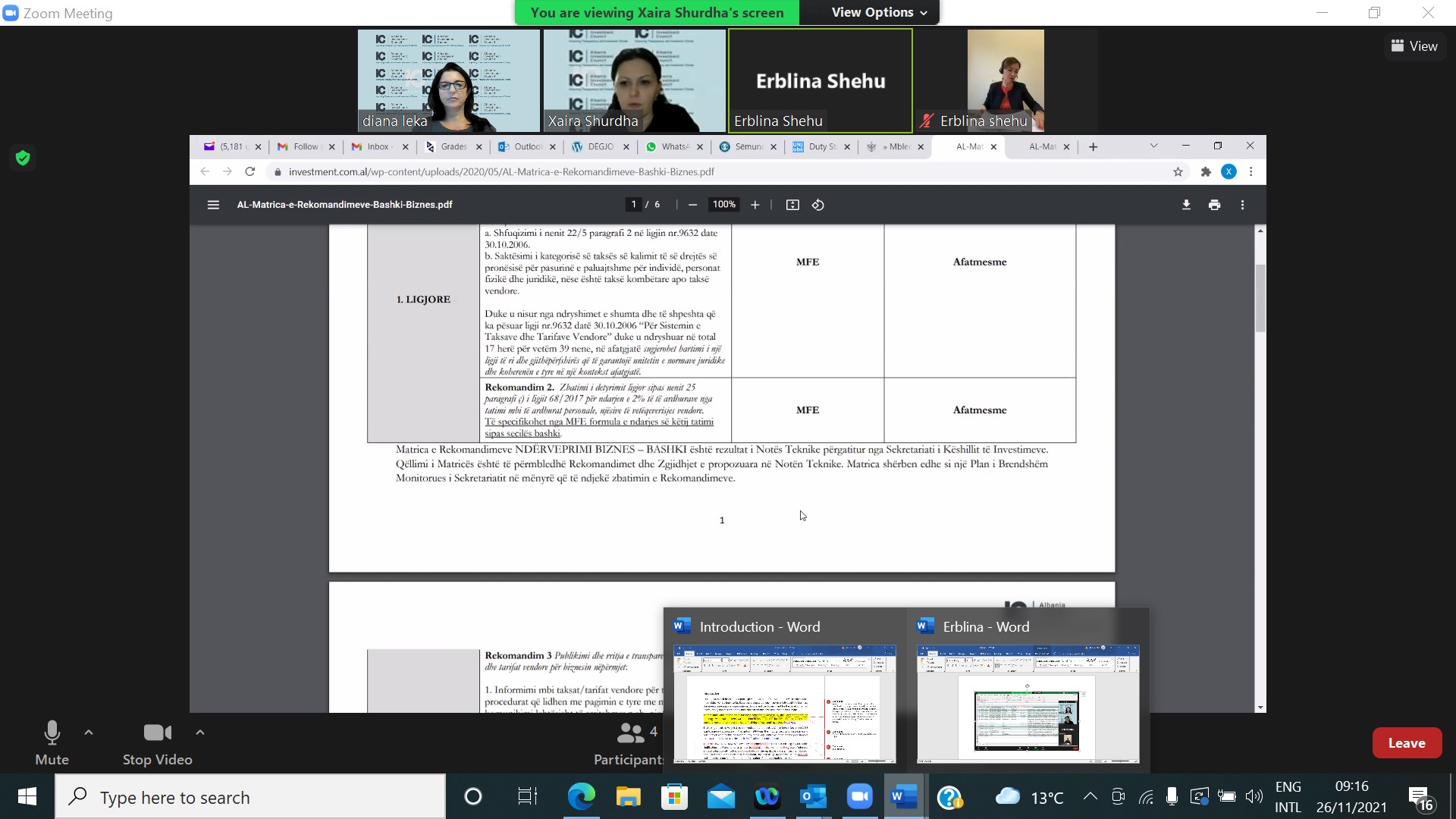Image resolution: width=1456 pixels, height=819 pixels.
Task: Stop Video camera toggle
Action: [x=157, y=742]
